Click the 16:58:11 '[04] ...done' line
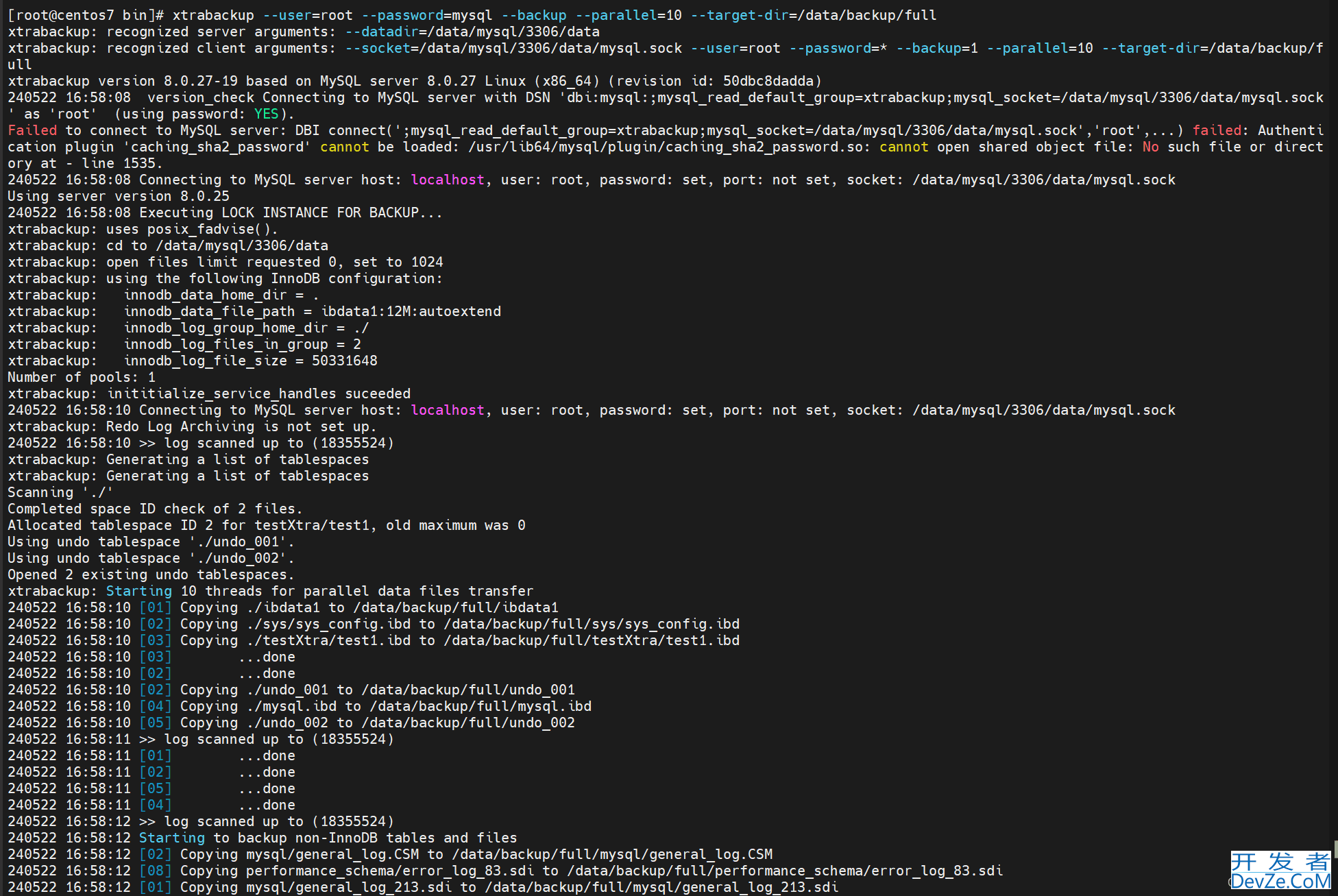The width and height of the screenshot is (1338, 896). click(151, 805)
